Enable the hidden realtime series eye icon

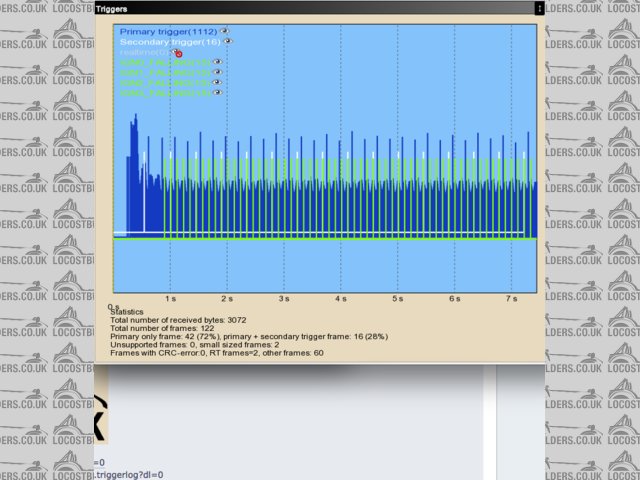click(x=179, y=53)
